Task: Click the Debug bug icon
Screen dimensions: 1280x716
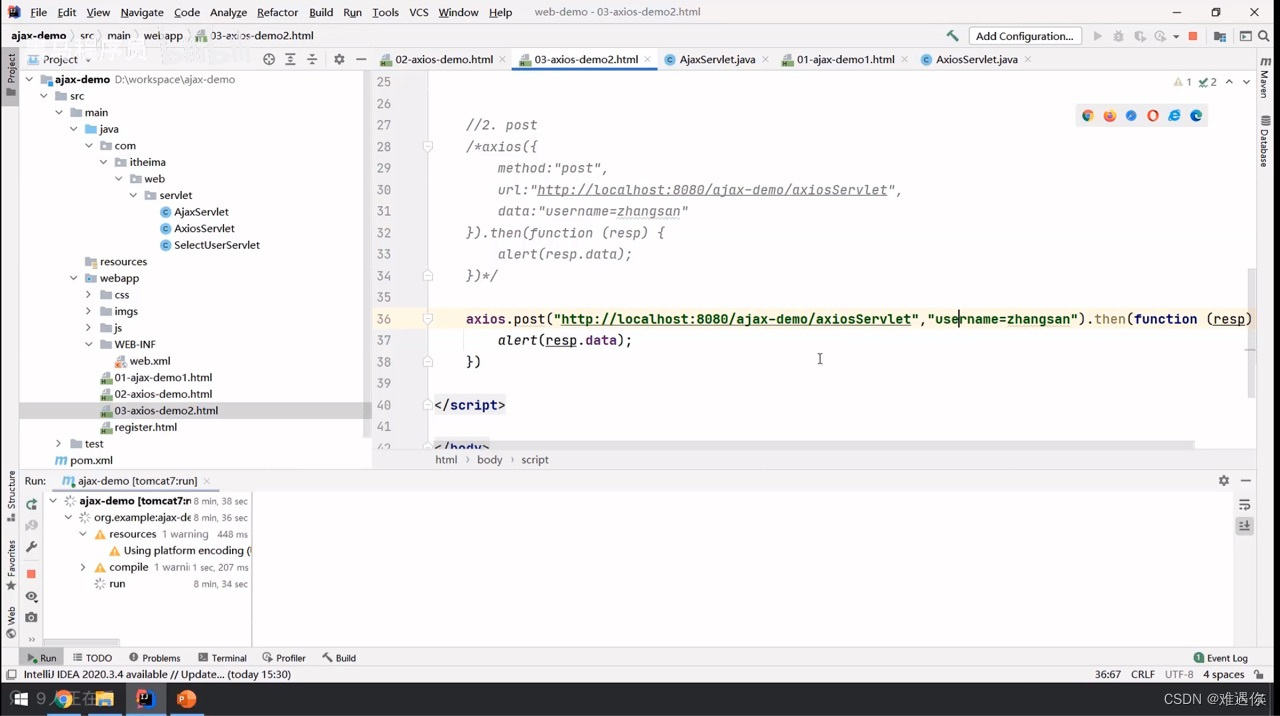Action: [1118, 36]
